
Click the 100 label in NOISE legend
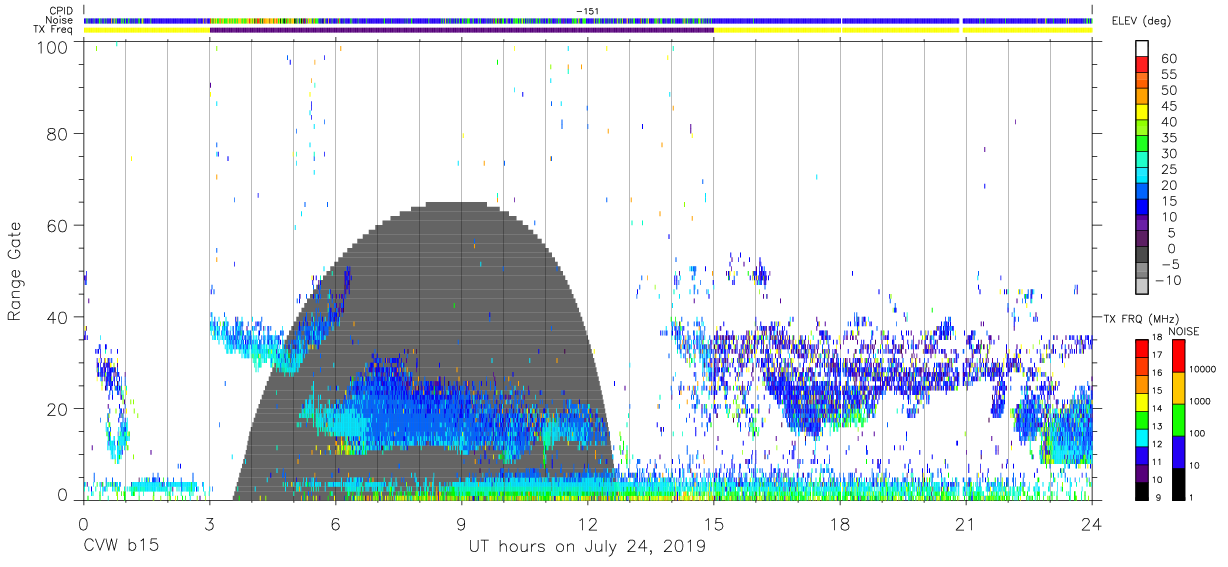click(x=1199, y=433)
